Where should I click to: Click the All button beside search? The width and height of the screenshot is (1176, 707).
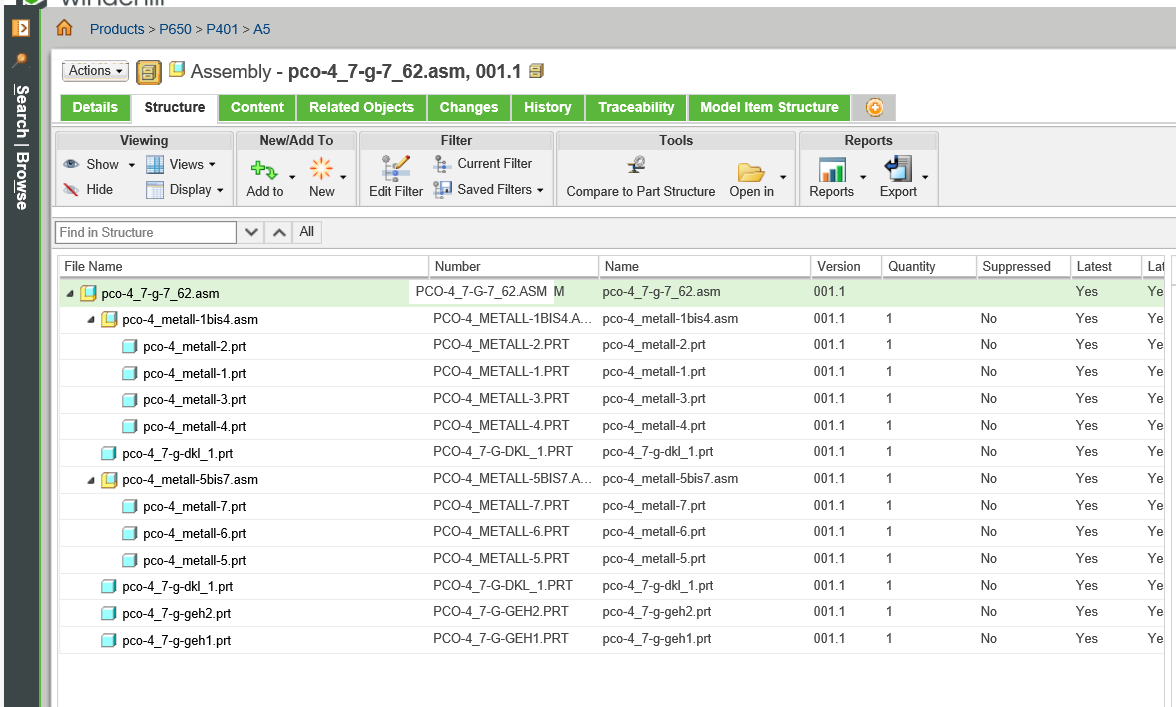pyautogui.click(x=307, y=232)
